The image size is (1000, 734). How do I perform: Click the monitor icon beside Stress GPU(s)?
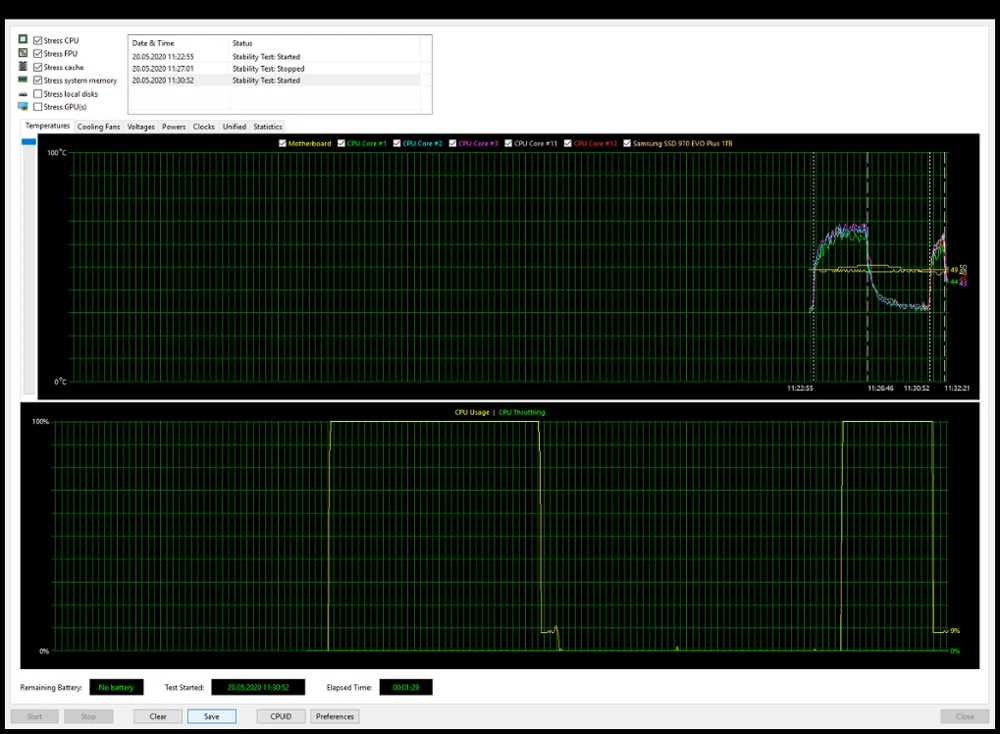pos(22,106)
